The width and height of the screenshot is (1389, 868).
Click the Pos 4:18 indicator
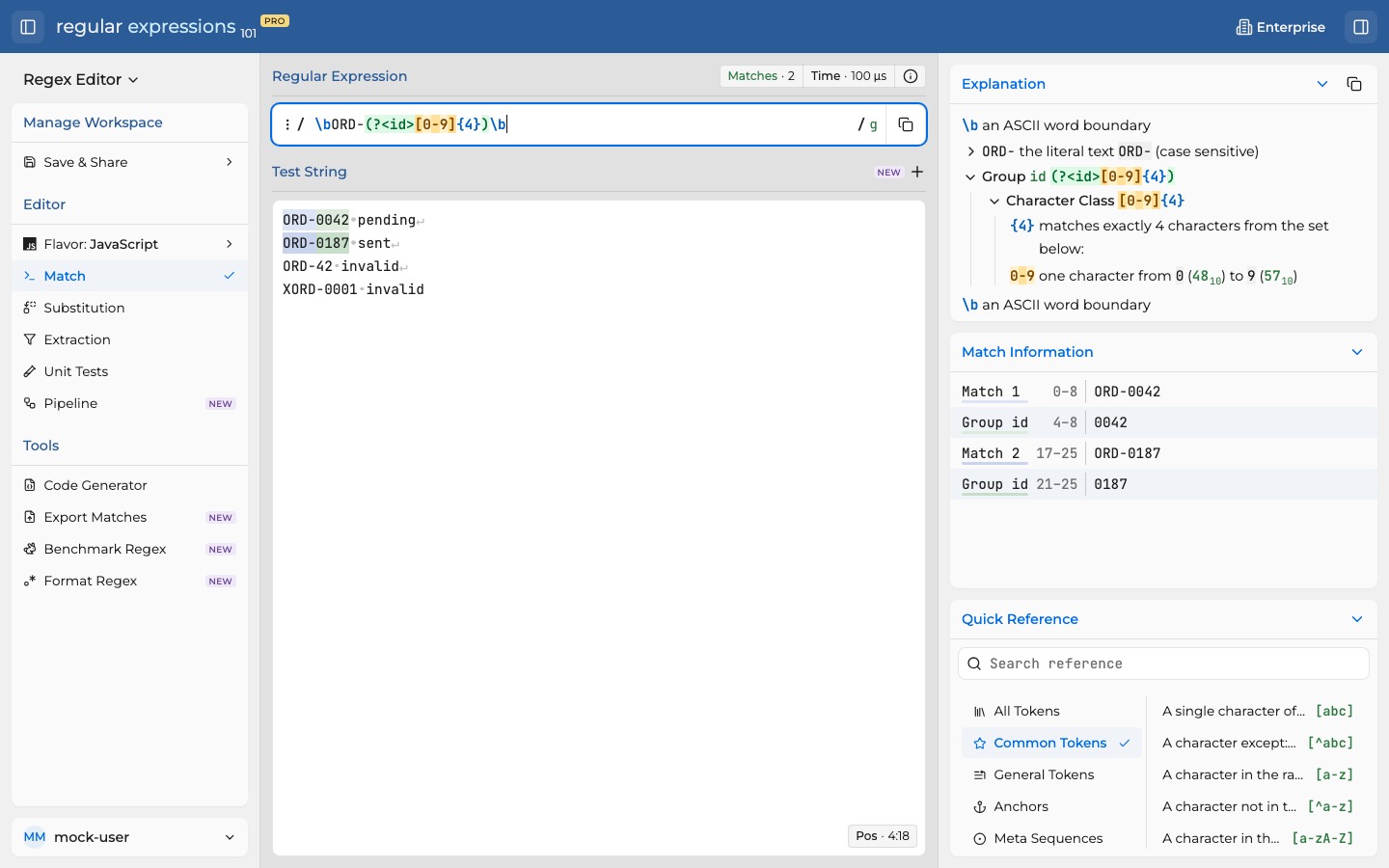[883, 836]
